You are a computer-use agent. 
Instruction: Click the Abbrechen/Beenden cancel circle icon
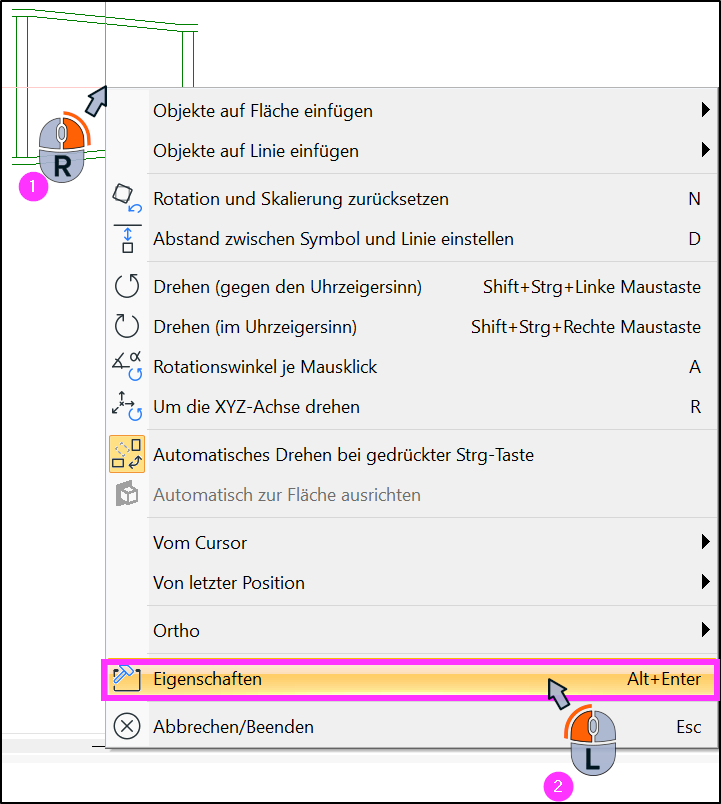click(x=127, y=726)
